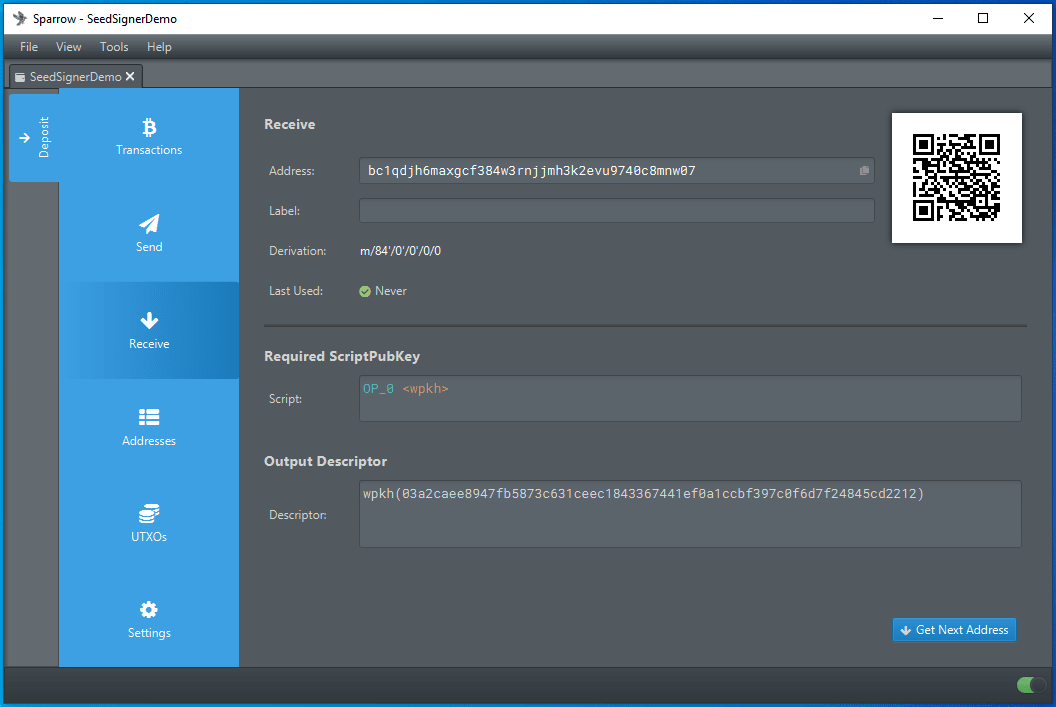Click the Sparrow app logo in the title bar
This screenshot has height=707, width=1056.
19,18
